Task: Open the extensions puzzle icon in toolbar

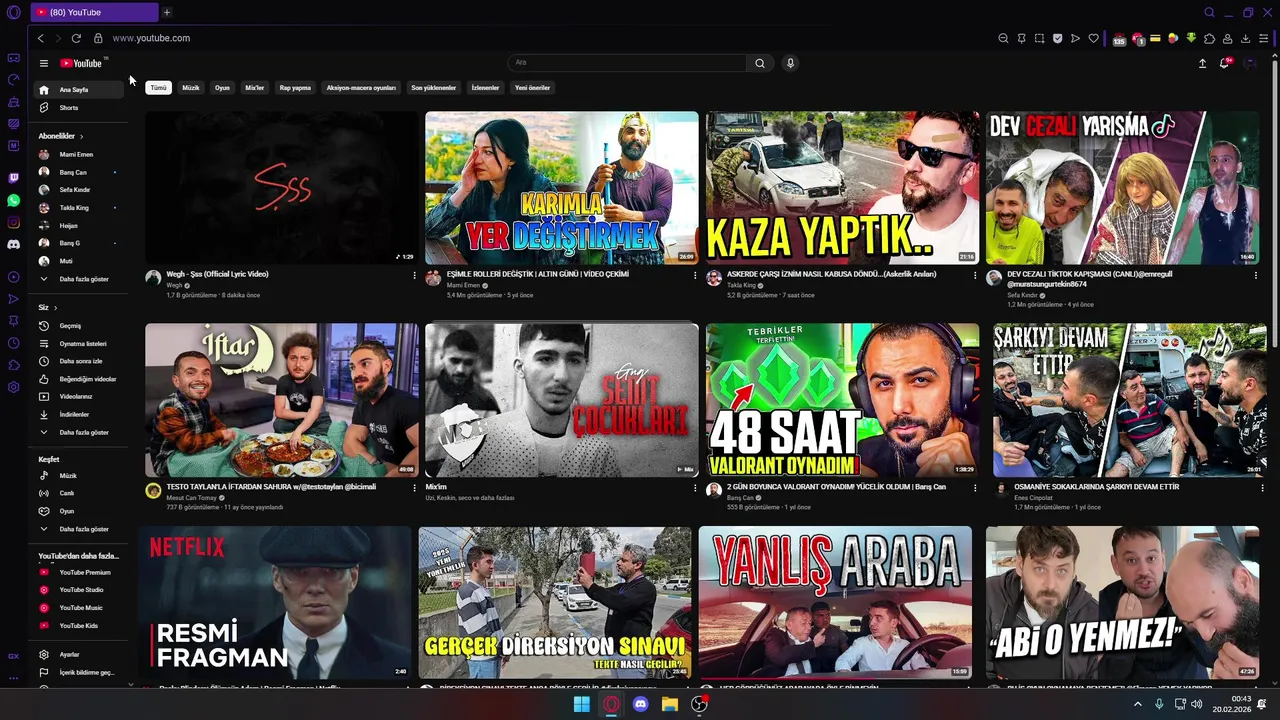Action: point(1209,38)
